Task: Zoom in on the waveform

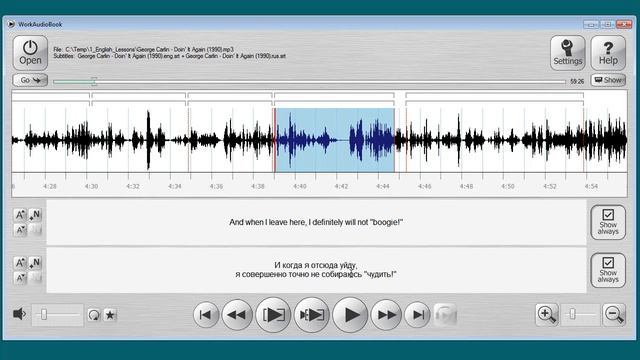Action: (547, 314)
